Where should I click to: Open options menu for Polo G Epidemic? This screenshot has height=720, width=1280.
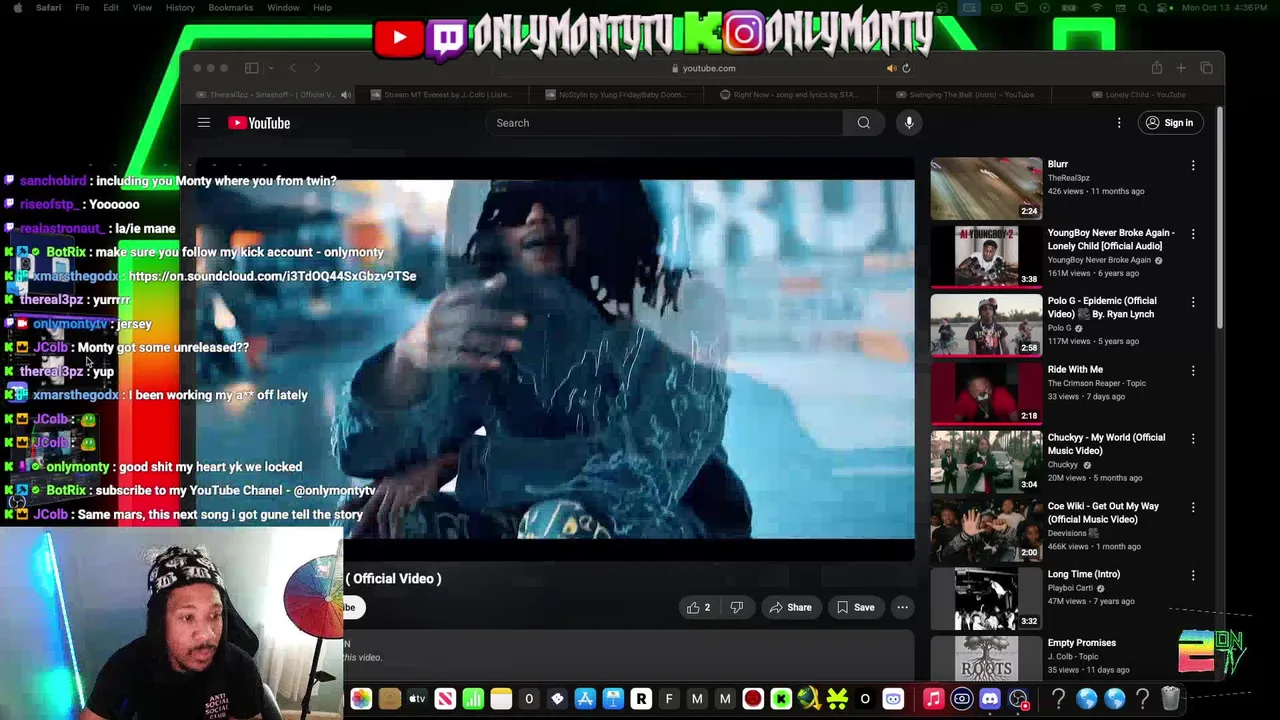(1193, 302)
